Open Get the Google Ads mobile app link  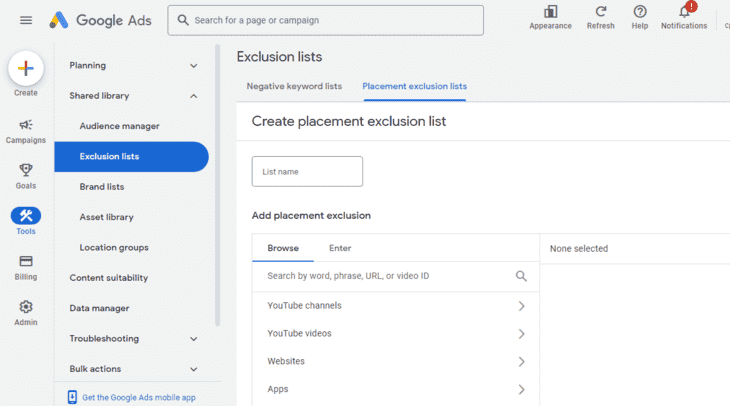pos(139,398)
